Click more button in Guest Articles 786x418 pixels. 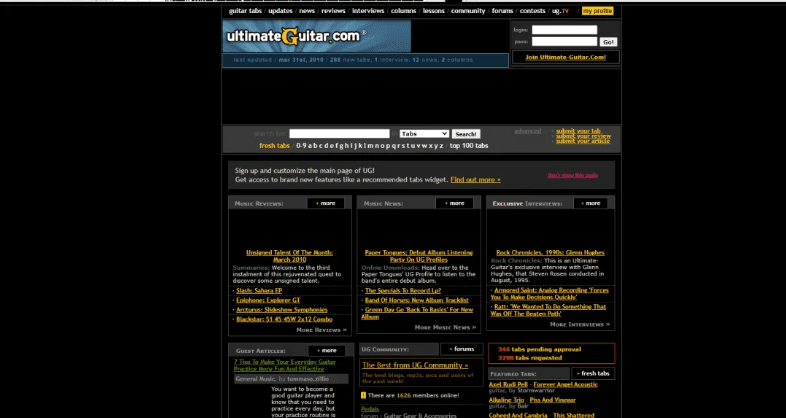point(327,351)
